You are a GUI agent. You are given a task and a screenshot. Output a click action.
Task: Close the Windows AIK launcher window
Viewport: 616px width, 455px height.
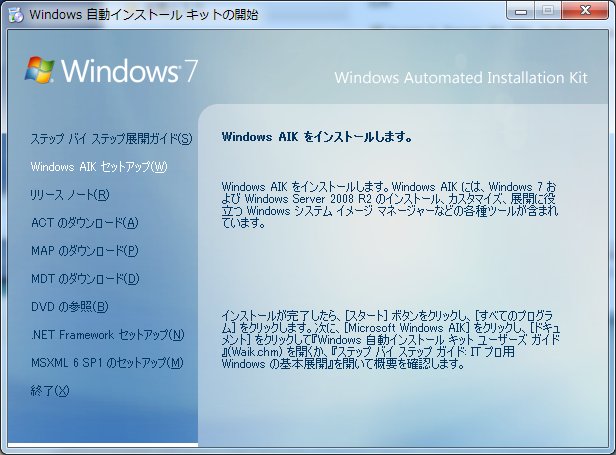[585, 11]
